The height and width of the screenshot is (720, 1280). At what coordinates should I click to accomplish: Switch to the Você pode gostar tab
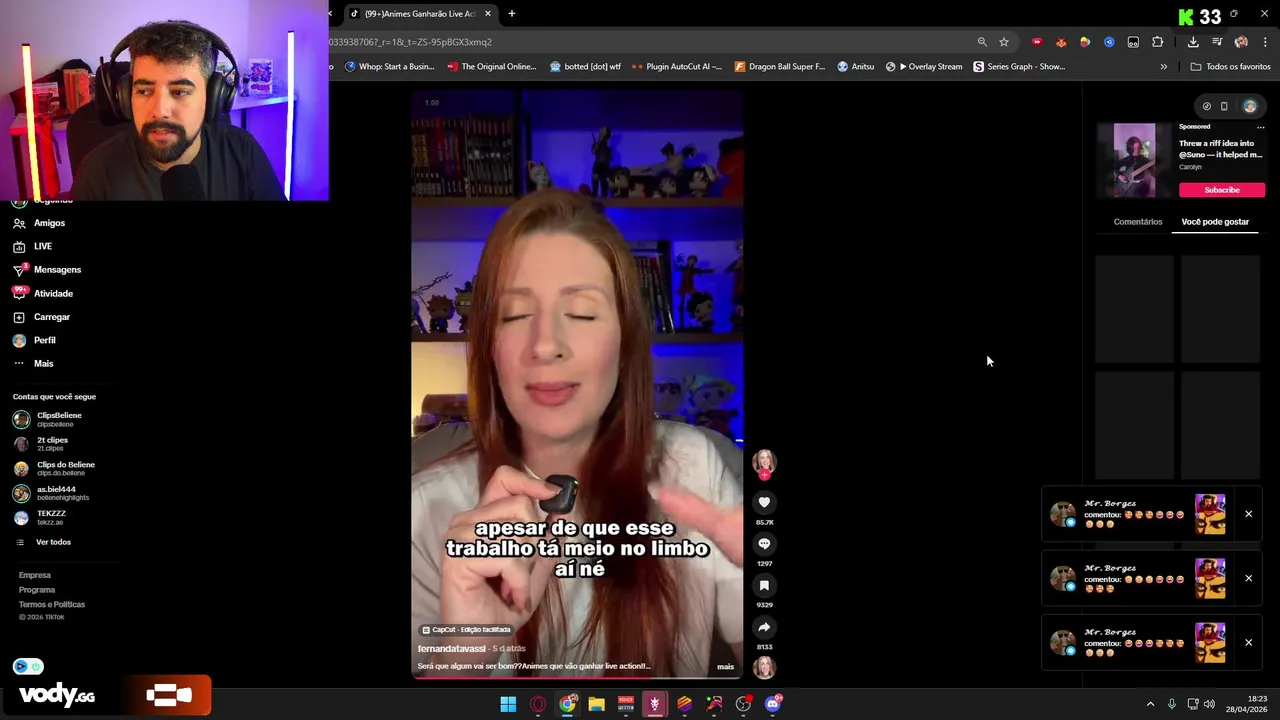[x=1215, y=222]
